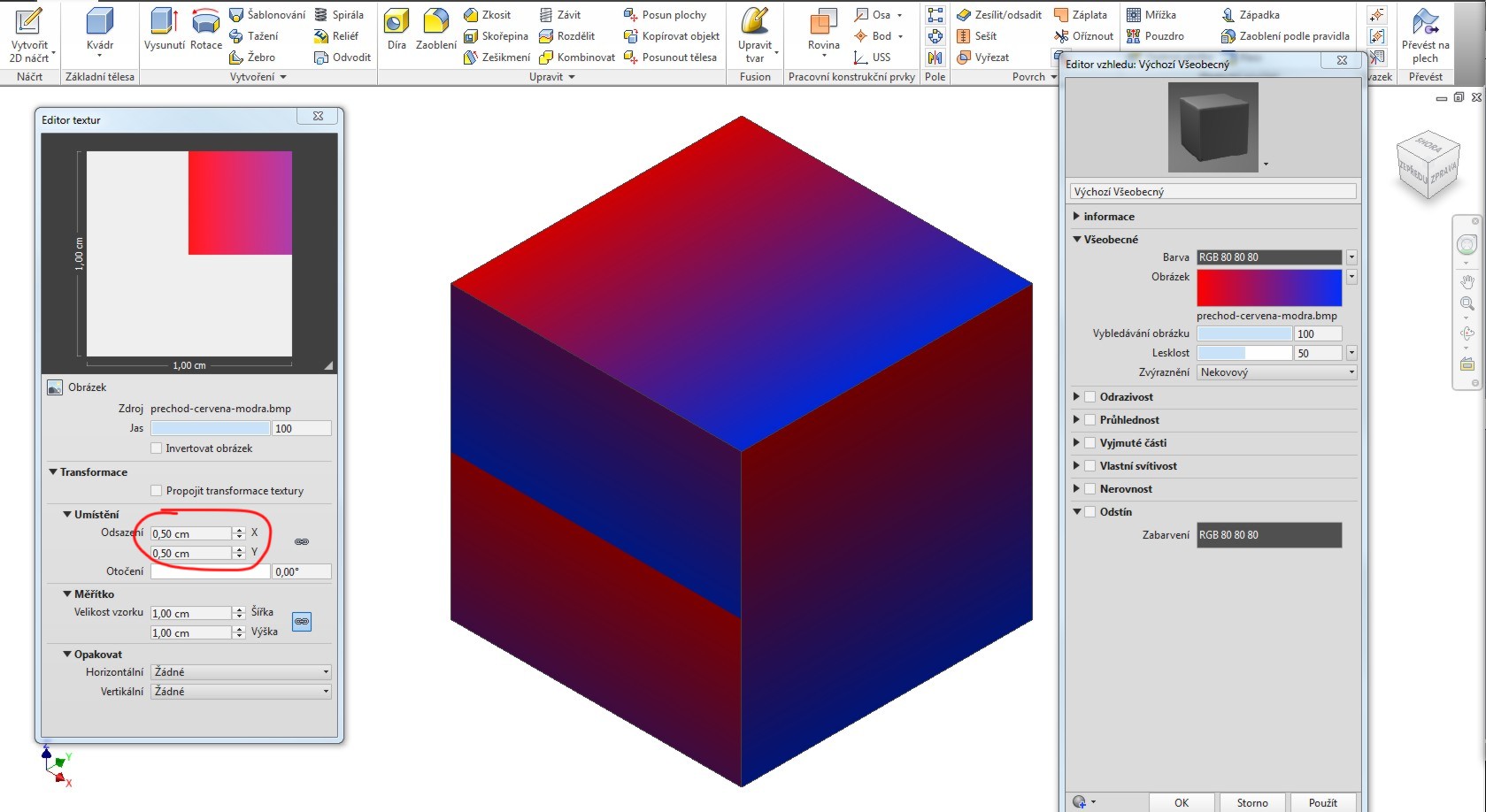Choose the Šablonování loft tool
The image size is (1486, 812).
(267, 15)
